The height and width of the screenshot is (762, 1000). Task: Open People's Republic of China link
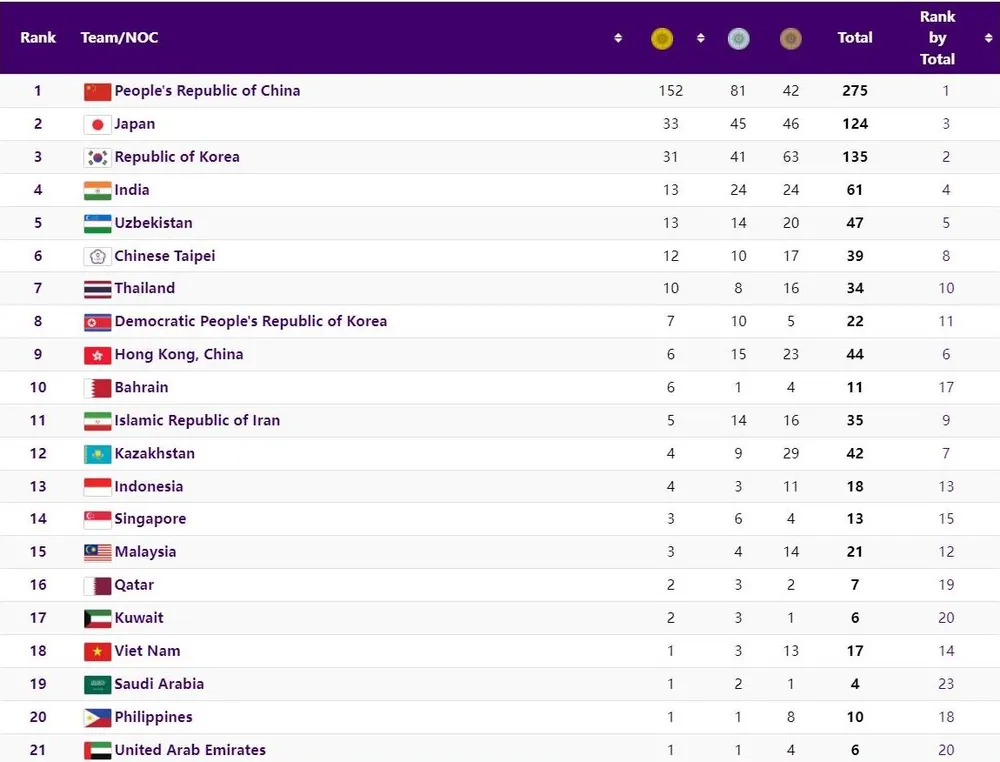click(207, 91)
